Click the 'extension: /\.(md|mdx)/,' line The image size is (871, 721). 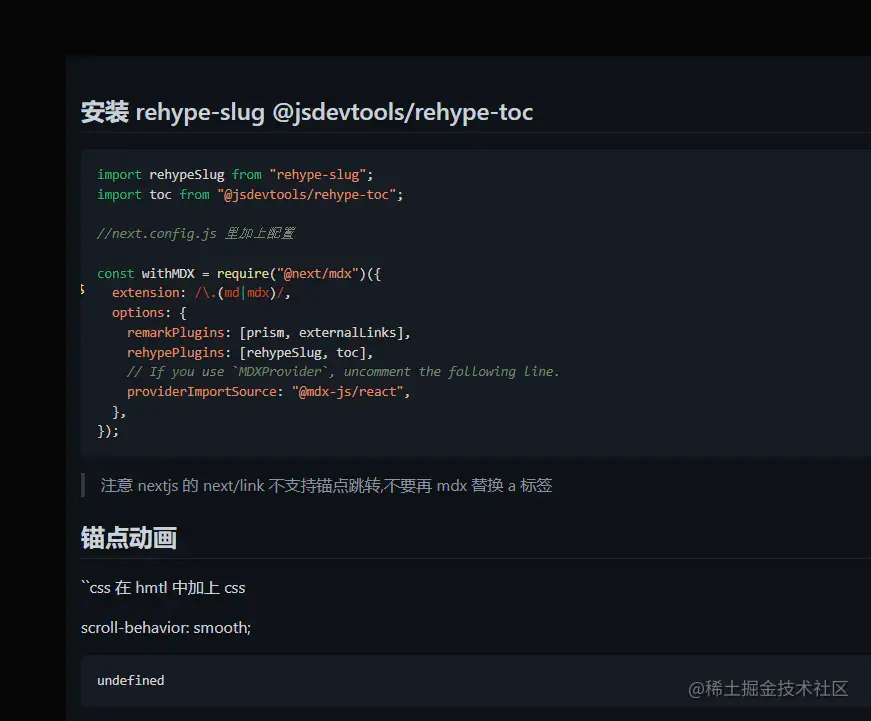click(201, 293)
